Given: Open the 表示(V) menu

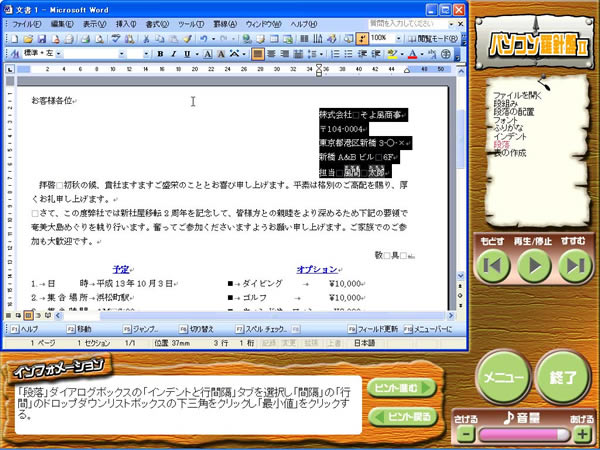Looking at the screenshot, I should click(x=95, y=24).
